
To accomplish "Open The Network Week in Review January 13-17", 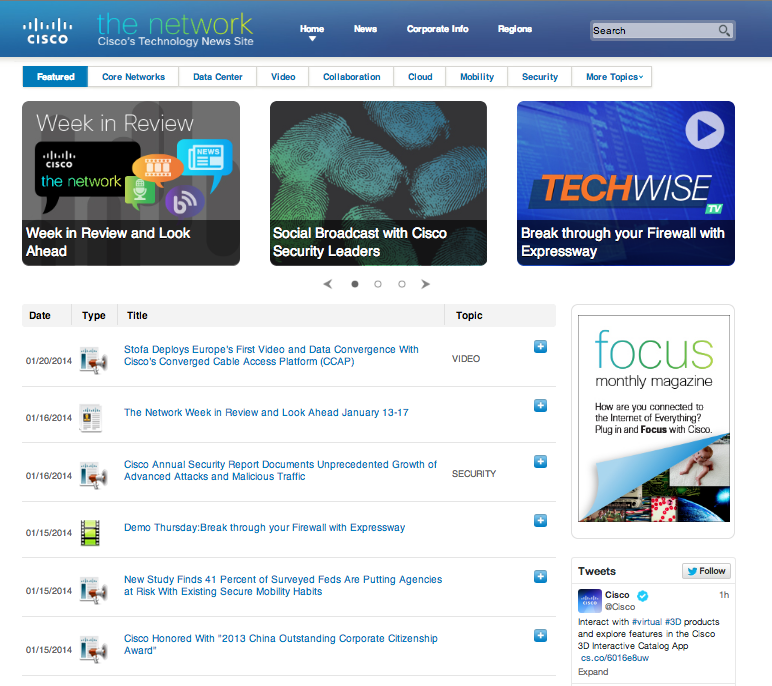I will (266, 412).
